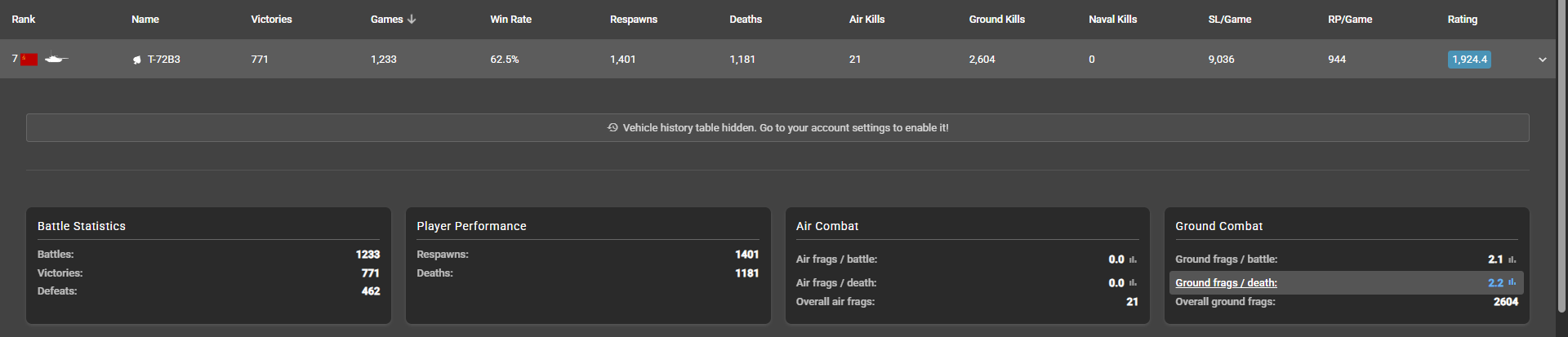
Task: Click the premium icon beside T-72B3
Action: pyautogui.click(x=137, y=60)
